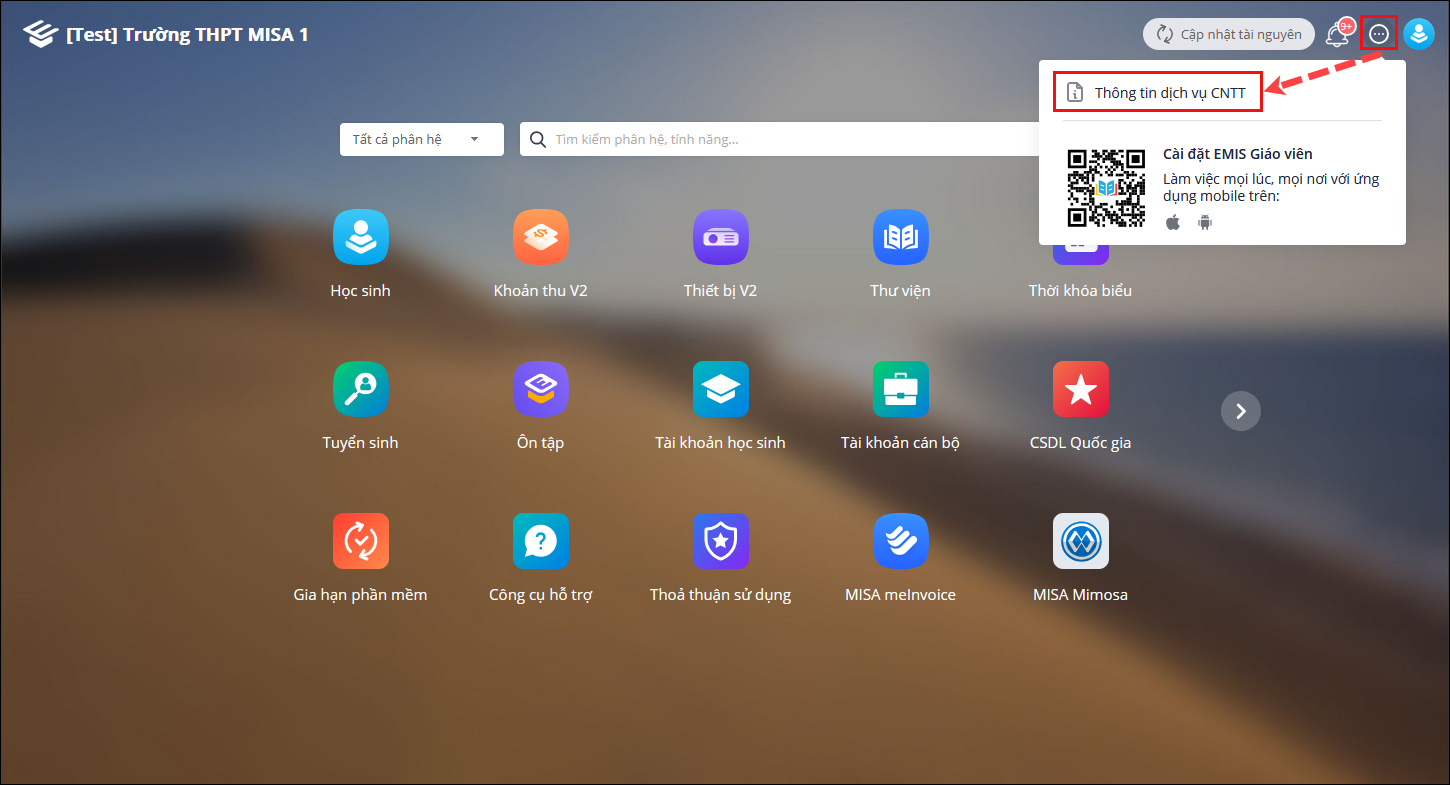The height and width of the screenshot is (785, 1450).
Task: Open the Thoả thuận sử dụng icon
Action: coord(720,541)
